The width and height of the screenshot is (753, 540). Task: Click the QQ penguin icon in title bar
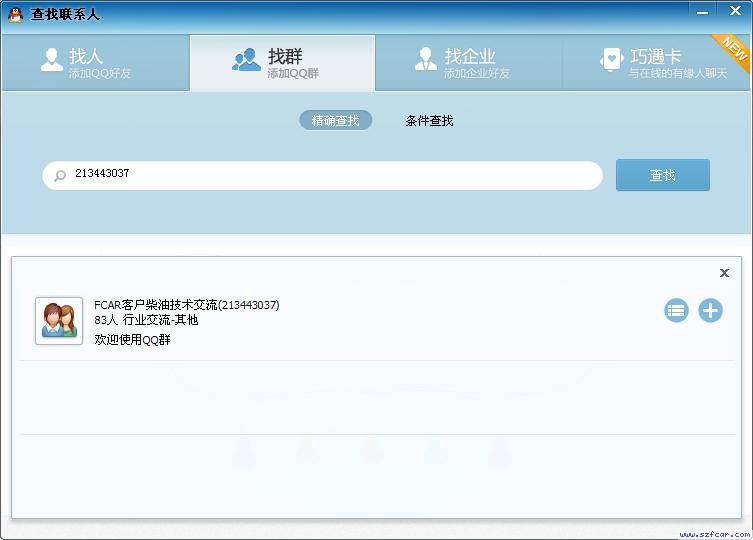coord(15,14)
